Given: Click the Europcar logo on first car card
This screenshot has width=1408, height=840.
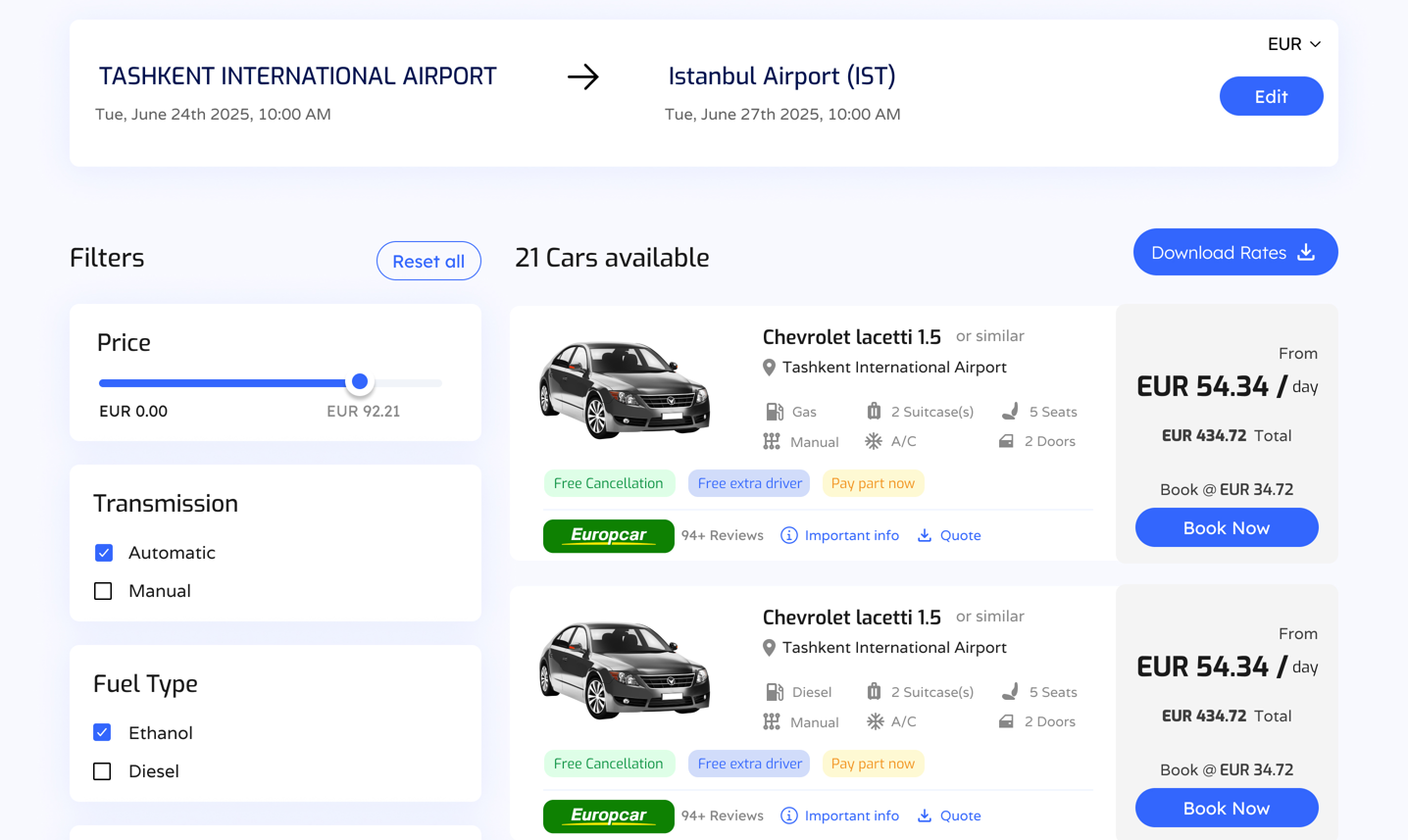Looking at the screenshot, I should pos(609,536).
